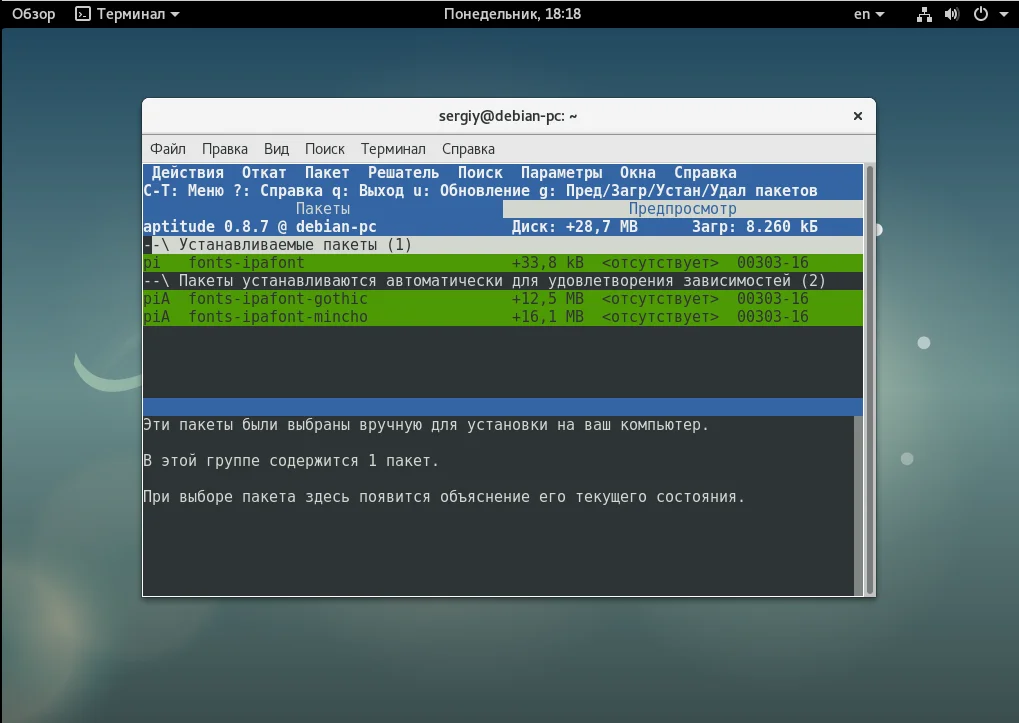Open the Обзор activities overview
The width and height of the screenshot is (1019, 723).
(33, 14)
